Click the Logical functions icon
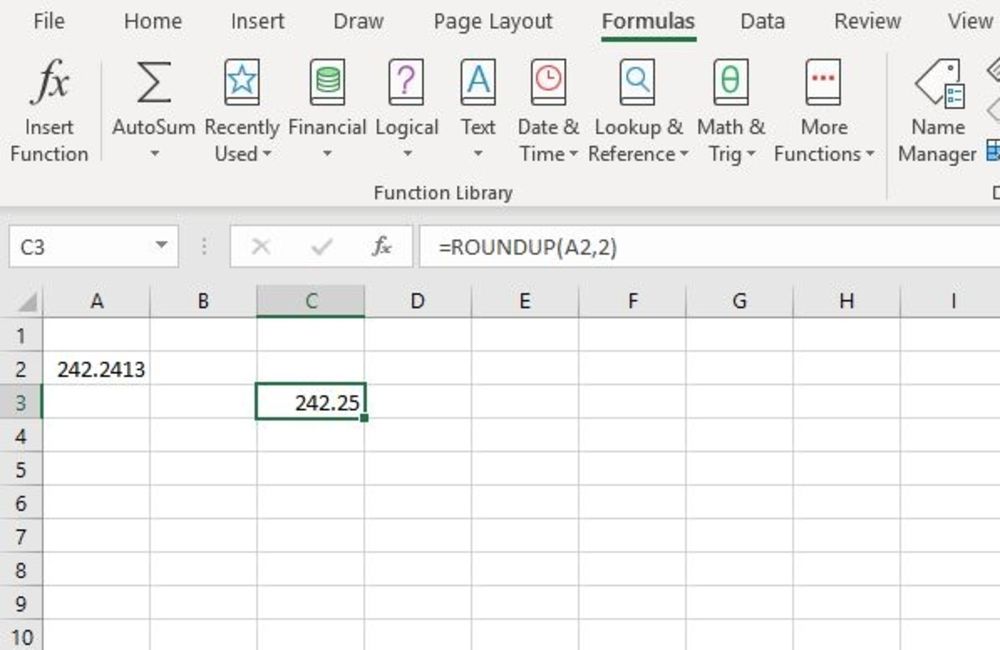 (x=407, y=80)
